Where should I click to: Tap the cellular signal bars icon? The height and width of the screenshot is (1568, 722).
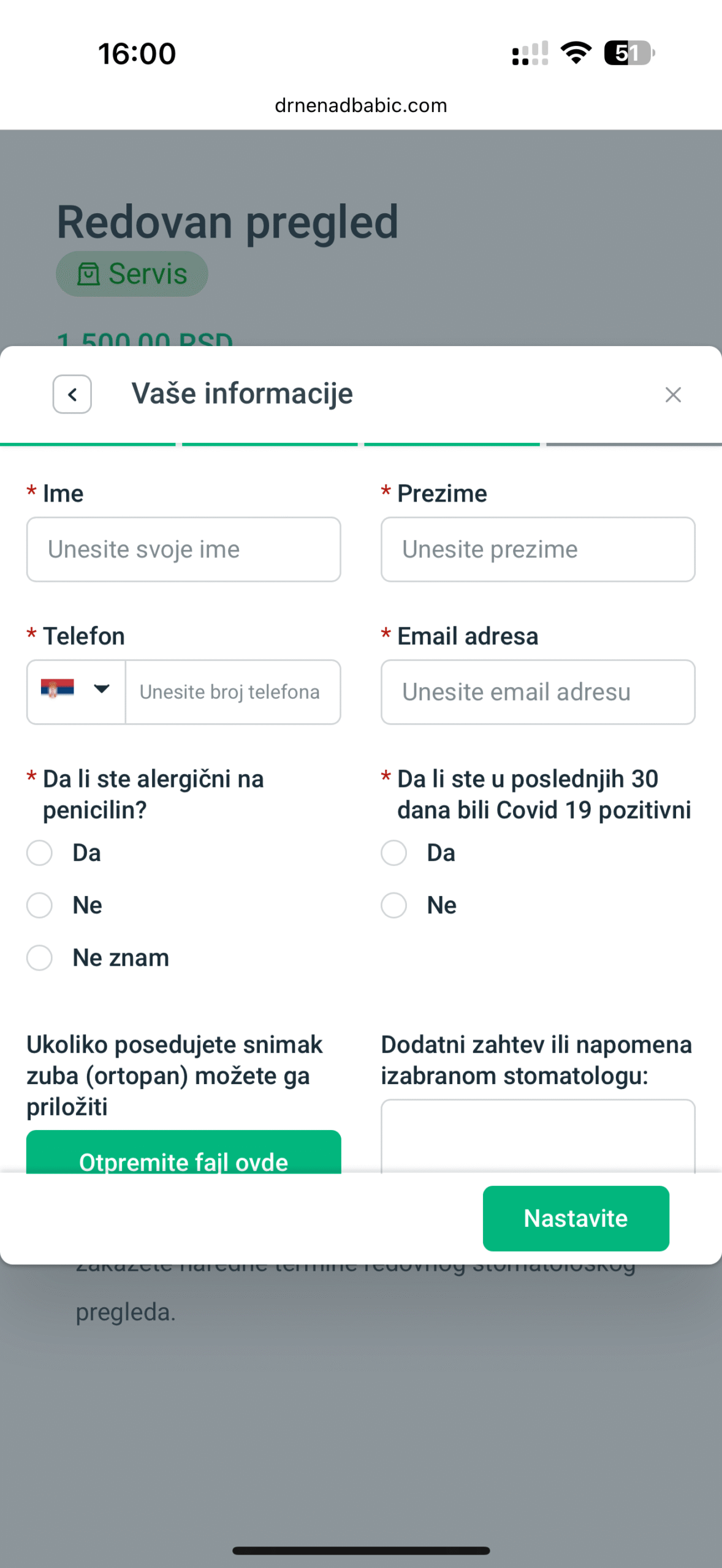coord(530,53)
